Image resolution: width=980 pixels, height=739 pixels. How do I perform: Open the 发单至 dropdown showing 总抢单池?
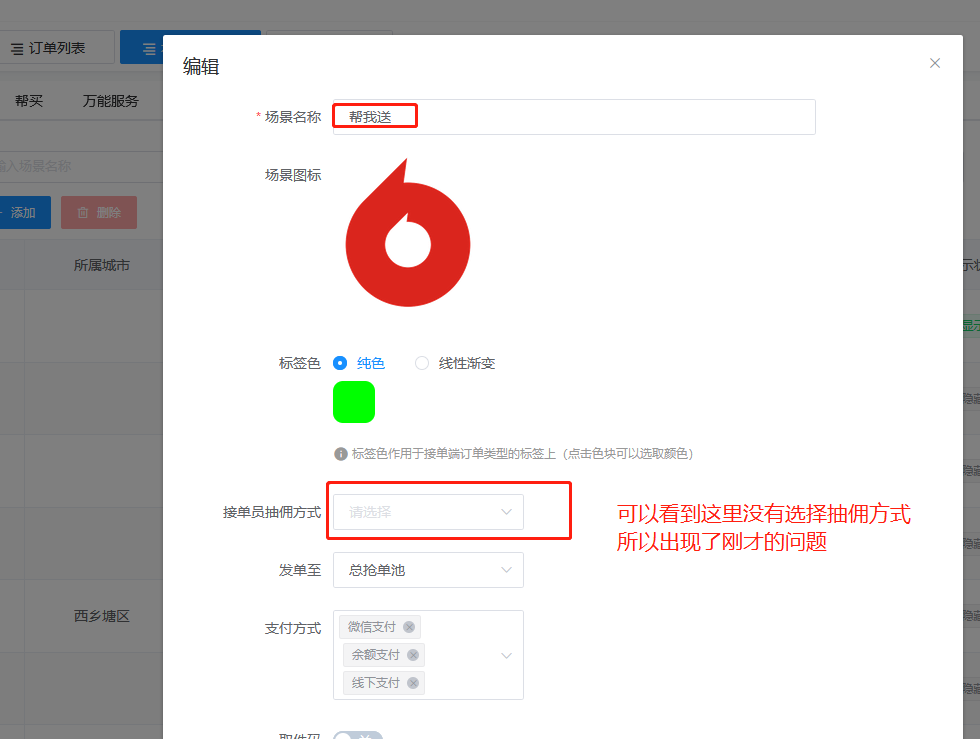click(x=428, y=570)
